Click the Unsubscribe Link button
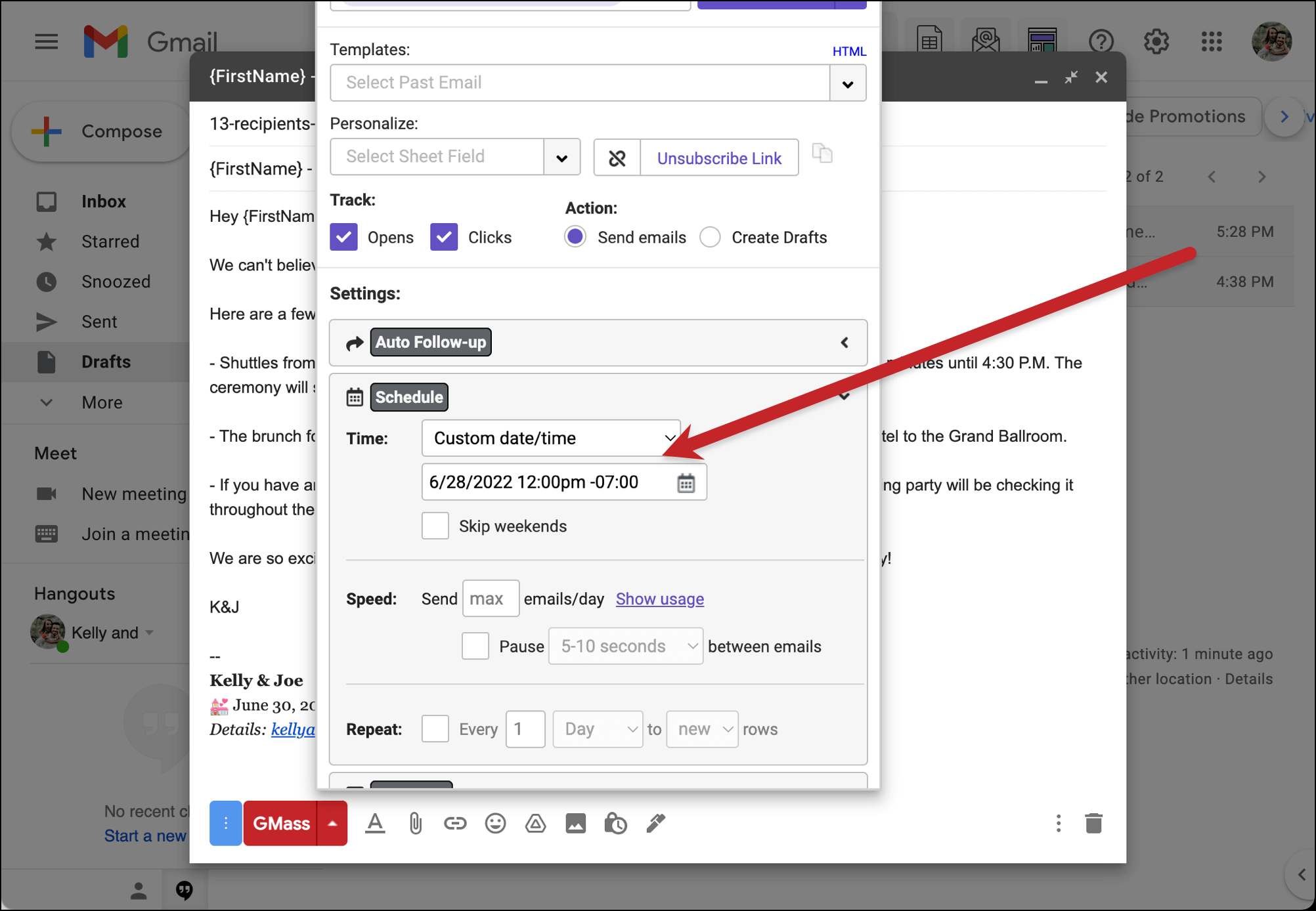Screen dimensions: 1316x911 pyautogui.click(x=719, y=158)
